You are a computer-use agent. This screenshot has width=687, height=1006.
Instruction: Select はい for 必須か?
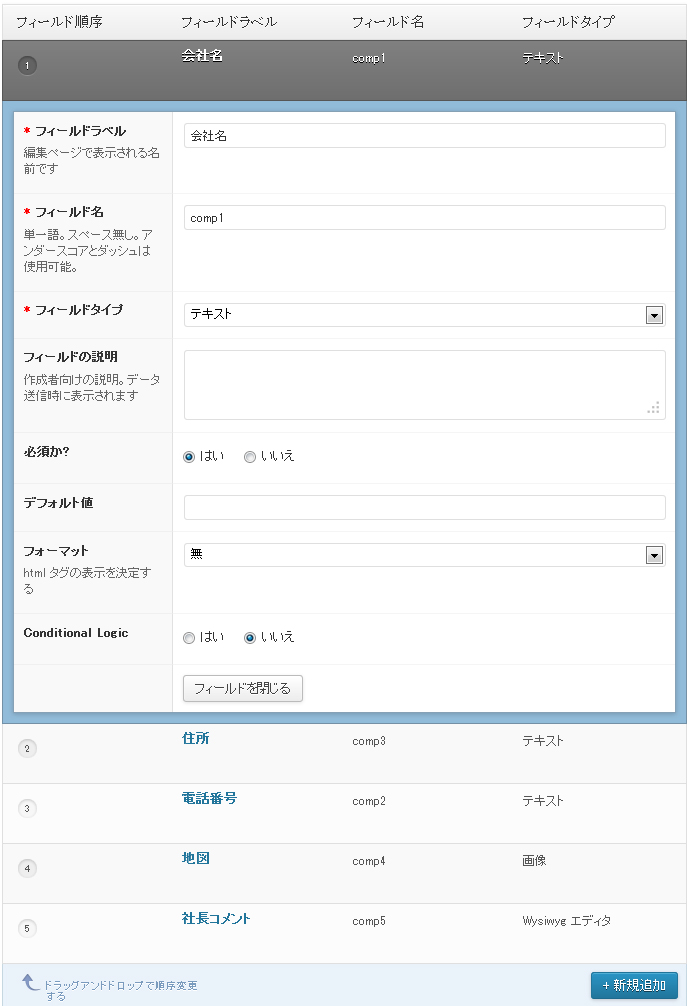[x=189, y=456]
